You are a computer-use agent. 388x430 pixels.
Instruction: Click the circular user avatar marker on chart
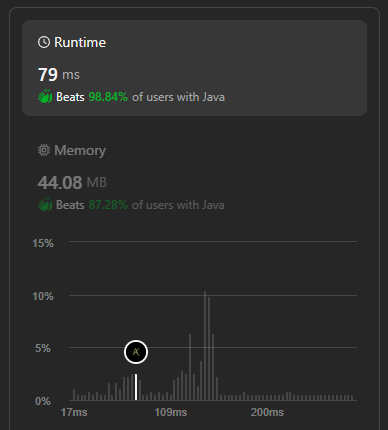136,352
